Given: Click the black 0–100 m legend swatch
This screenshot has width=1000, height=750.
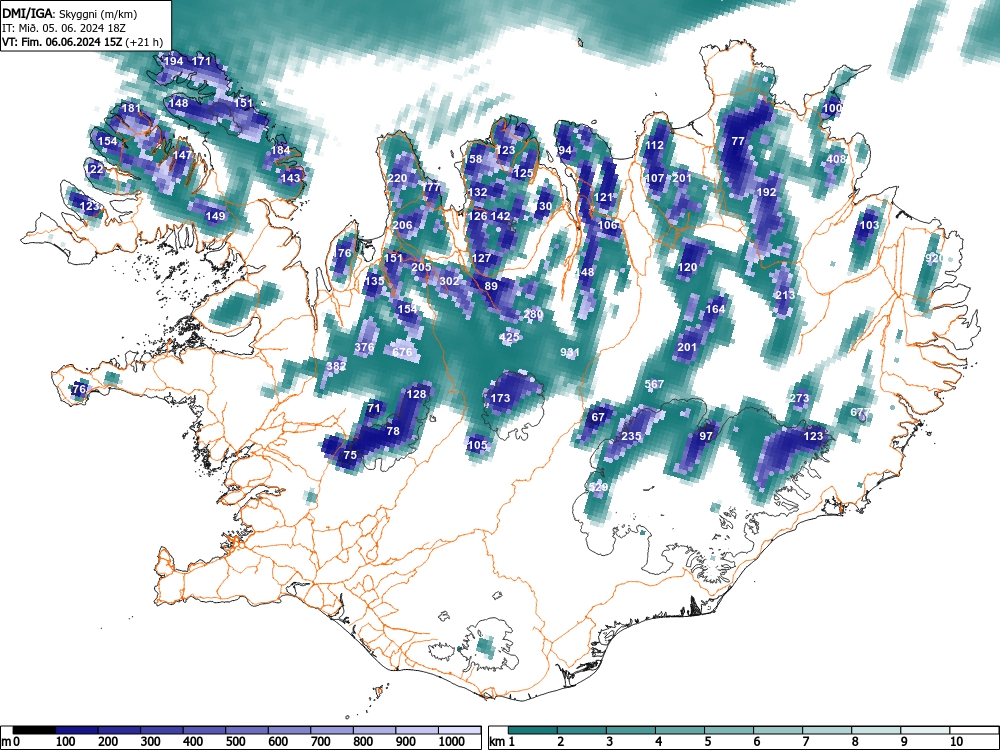Looking at the screenshot, I should pyautogui.click(x=34, y=730).
